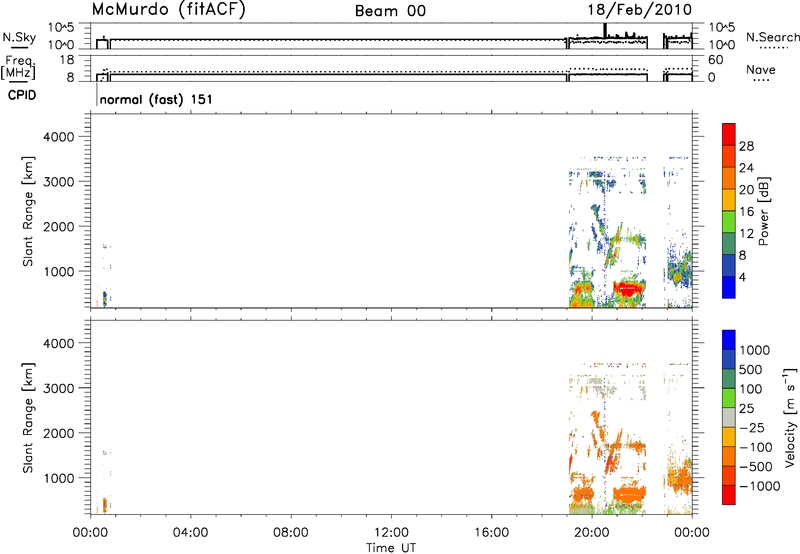
Task: Click the N.Sky legend label
Action: point(19,37)
